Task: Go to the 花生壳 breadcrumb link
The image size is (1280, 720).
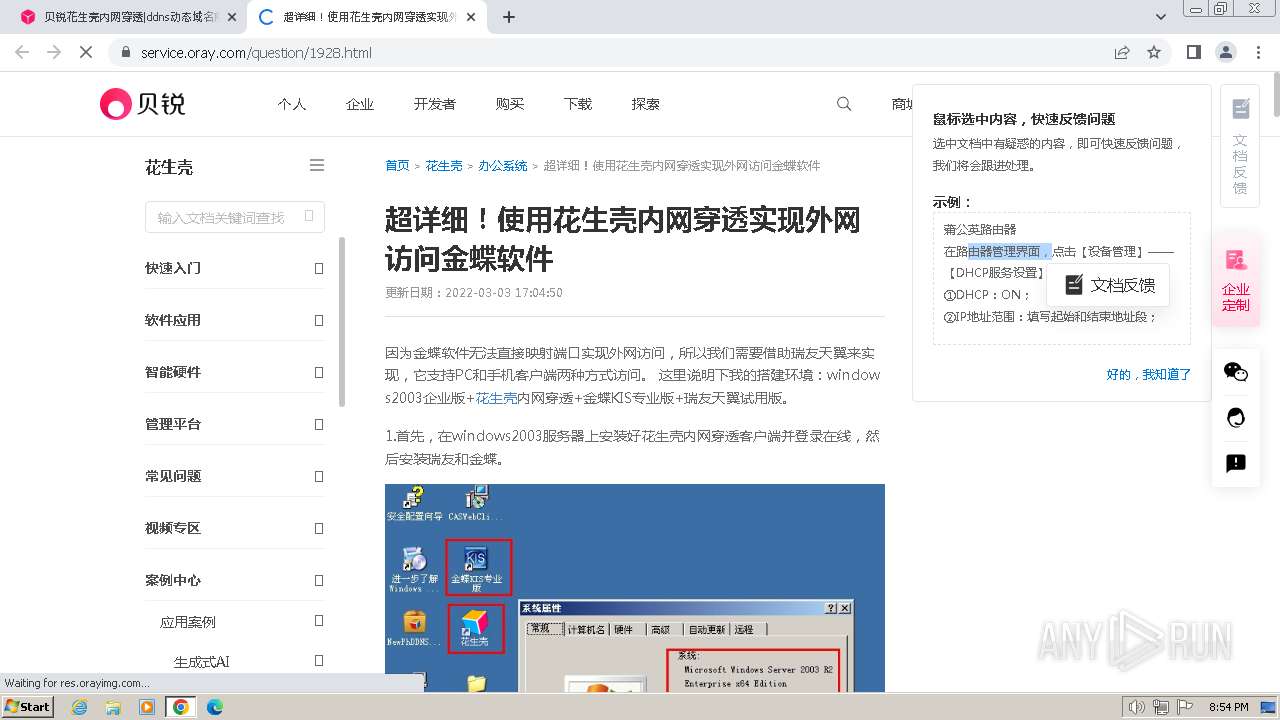Action: (x=444, y=166)
